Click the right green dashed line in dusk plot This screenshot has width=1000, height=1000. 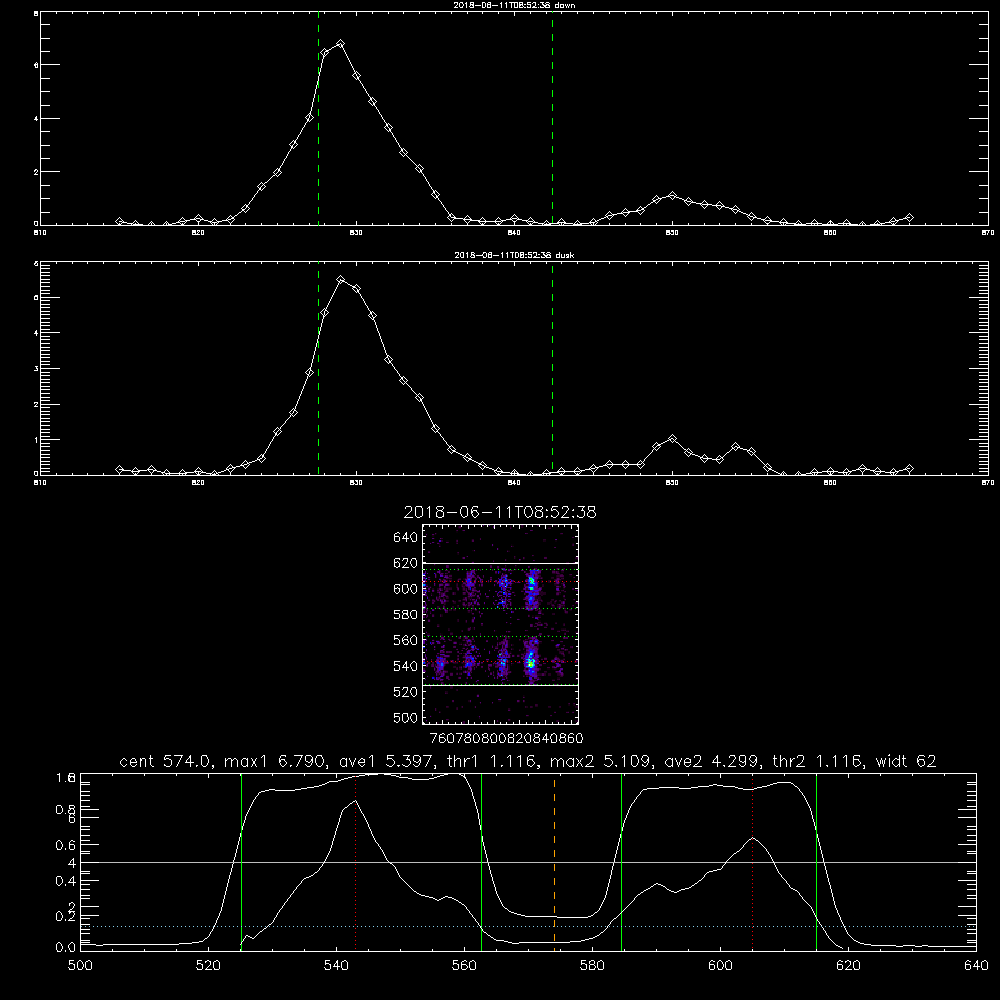(552, 369)
